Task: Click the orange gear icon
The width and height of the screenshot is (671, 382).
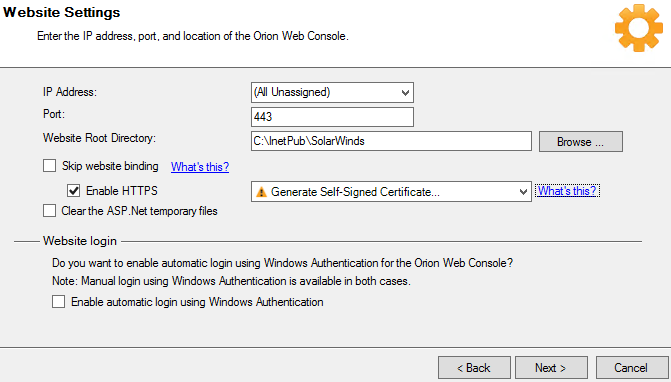Action: (638, 28)
